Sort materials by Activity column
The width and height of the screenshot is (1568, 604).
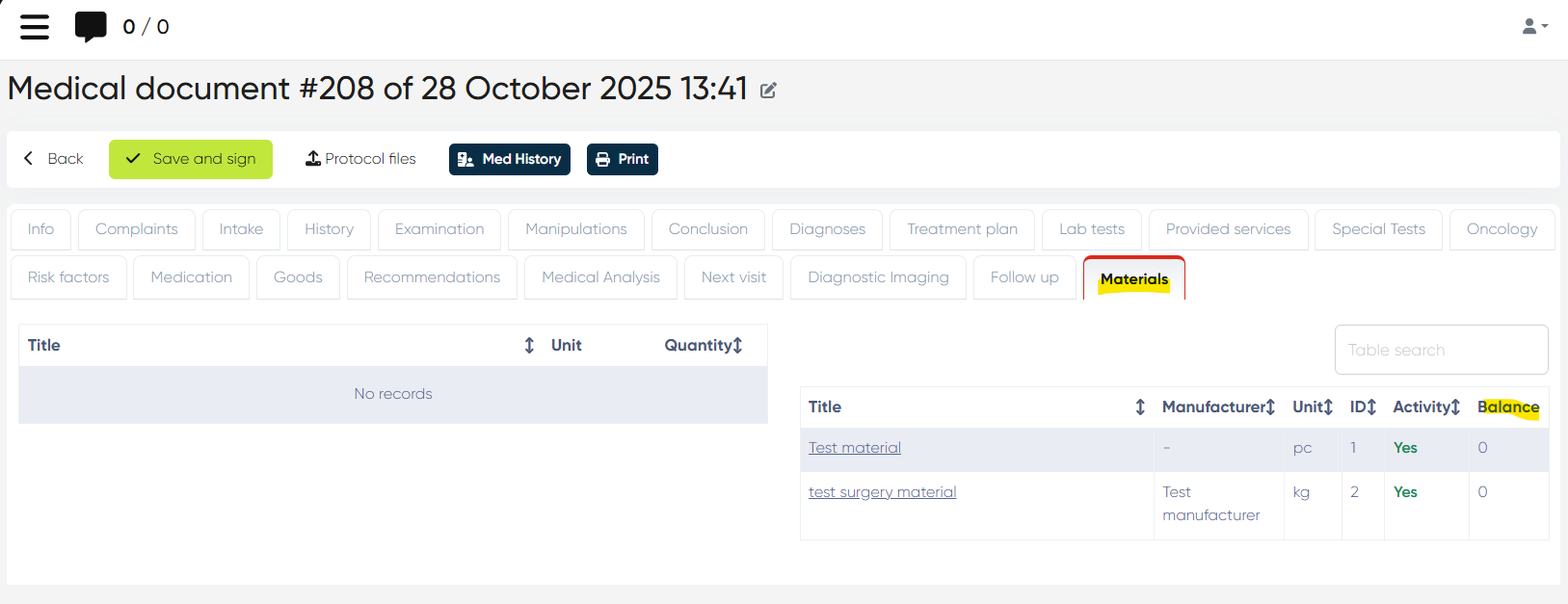[1455, 407]
